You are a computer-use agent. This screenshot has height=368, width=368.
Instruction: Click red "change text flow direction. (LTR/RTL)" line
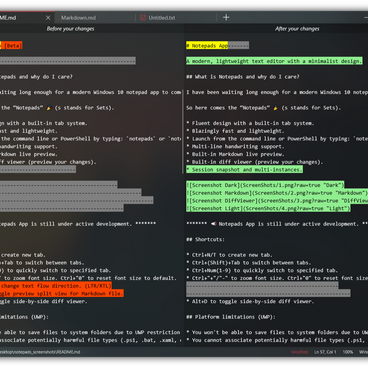(x=56, y=286)
